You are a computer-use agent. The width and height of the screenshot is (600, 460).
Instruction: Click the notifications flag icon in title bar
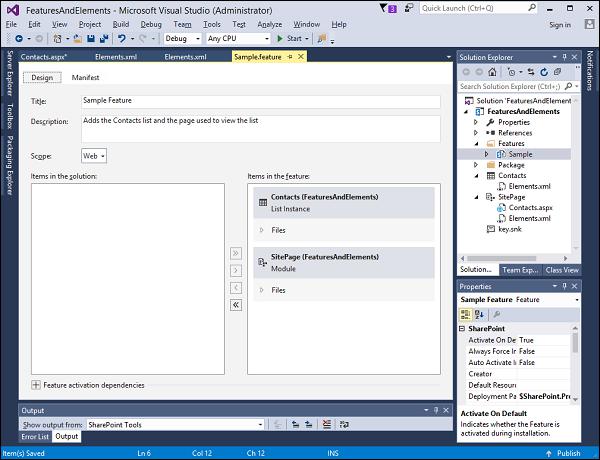pos(383,8)
